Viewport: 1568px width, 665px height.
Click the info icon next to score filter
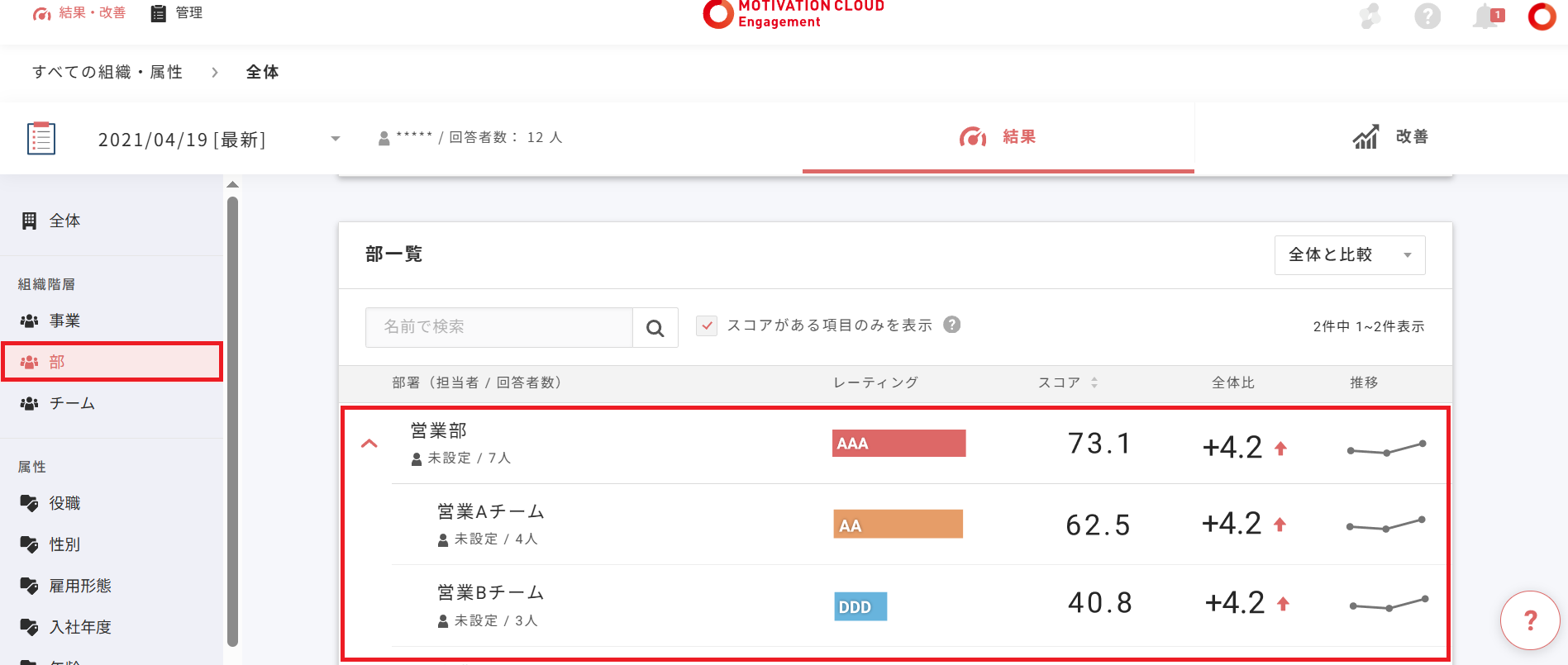[x=952, y=325]
